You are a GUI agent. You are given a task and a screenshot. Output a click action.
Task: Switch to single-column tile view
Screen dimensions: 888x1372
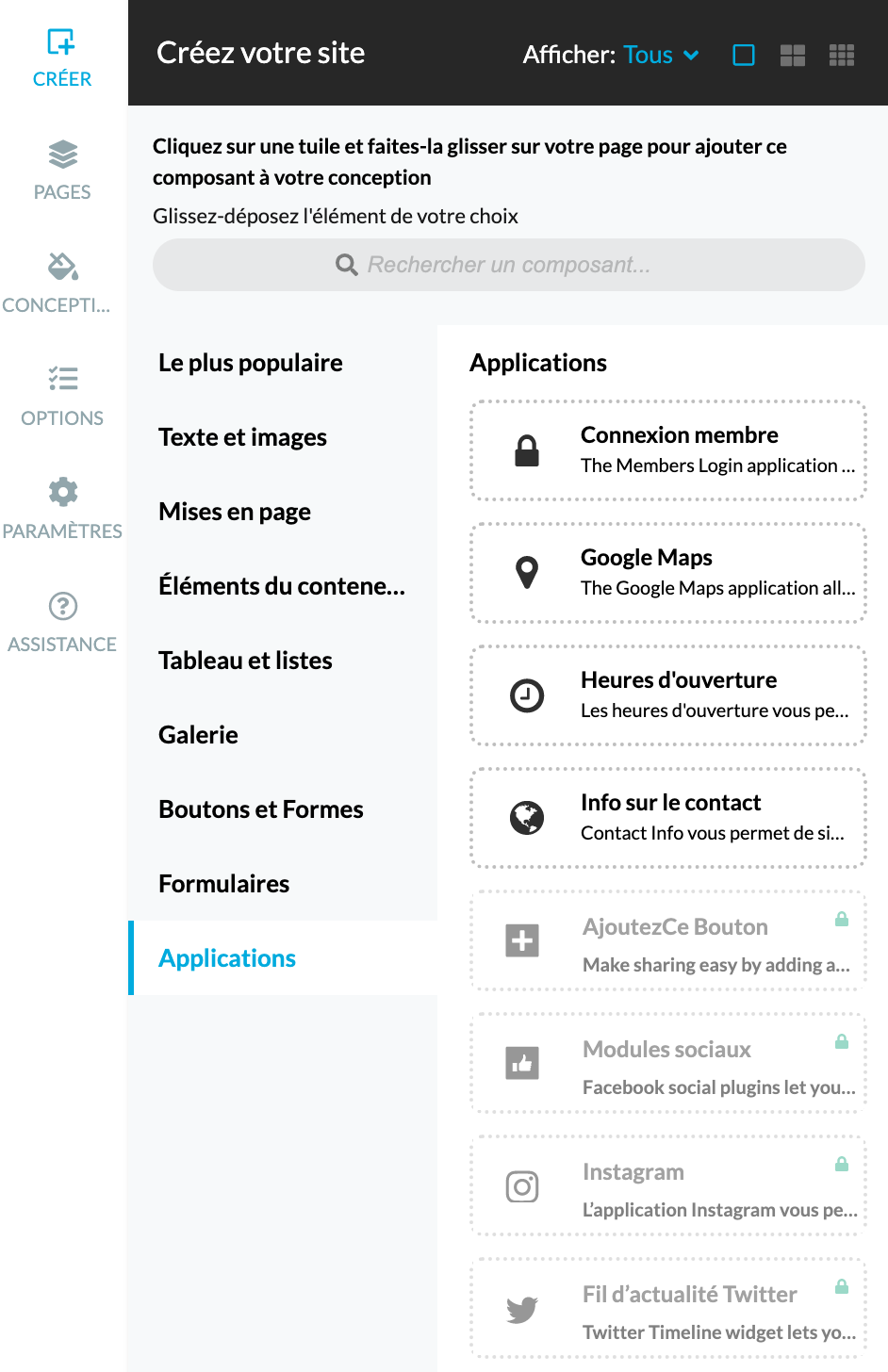pyautogui.click(x=744, y=56)
